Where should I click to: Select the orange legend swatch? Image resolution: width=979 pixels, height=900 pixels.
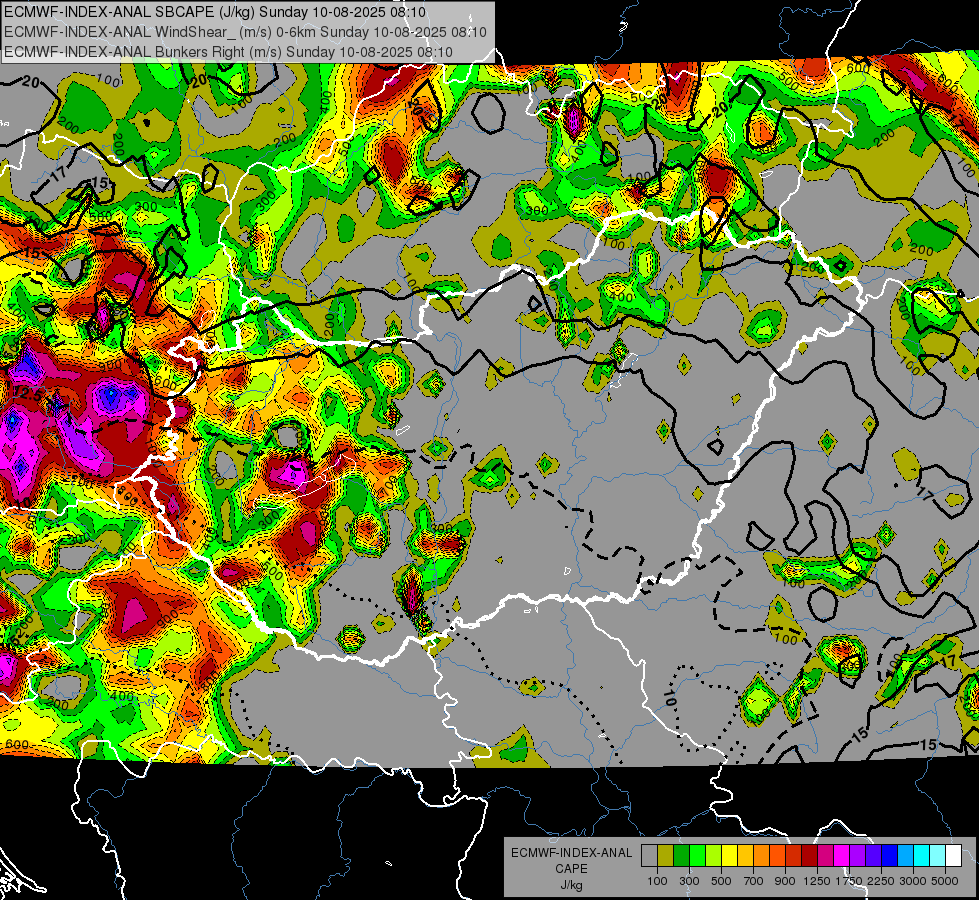click(x=761, y=856)
